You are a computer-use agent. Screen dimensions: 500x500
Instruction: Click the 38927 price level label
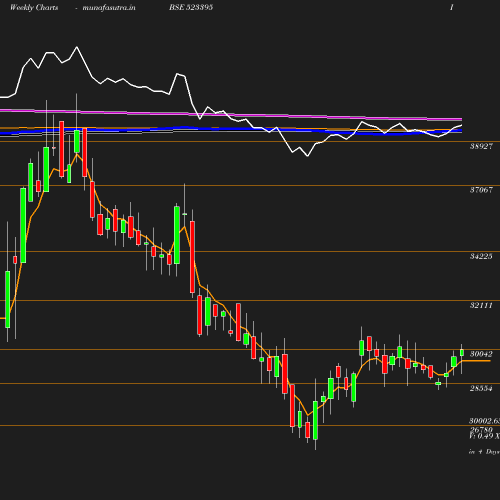[x=481, y=146]
